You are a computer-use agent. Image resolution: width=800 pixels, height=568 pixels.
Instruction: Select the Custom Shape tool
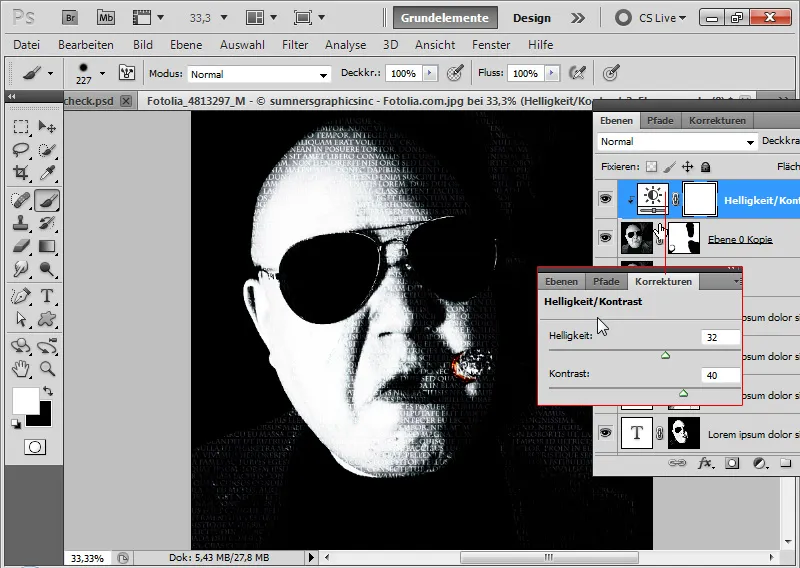[47, 319]
